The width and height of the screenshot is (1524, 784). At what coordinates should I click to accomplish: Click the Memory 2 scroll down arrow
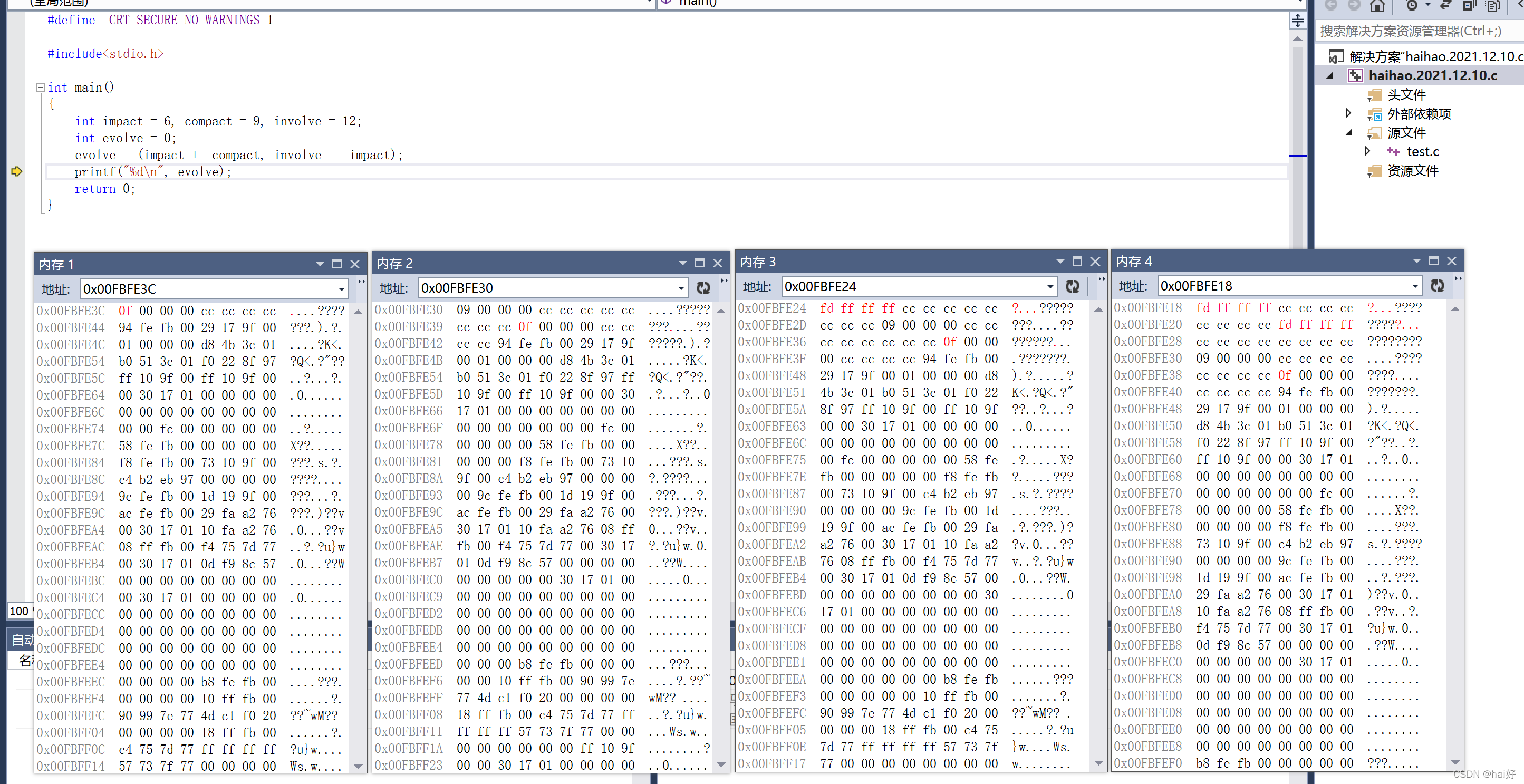pyautogui.click(x=721, y=764)
